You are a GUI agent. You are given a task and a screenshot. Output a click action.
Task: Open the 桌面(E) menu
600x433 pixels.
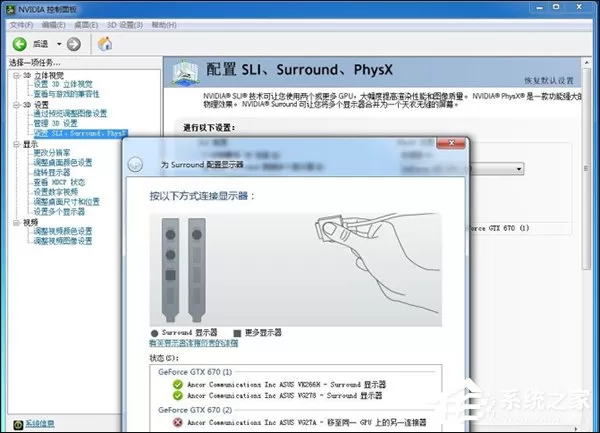(x=86, y=25)
